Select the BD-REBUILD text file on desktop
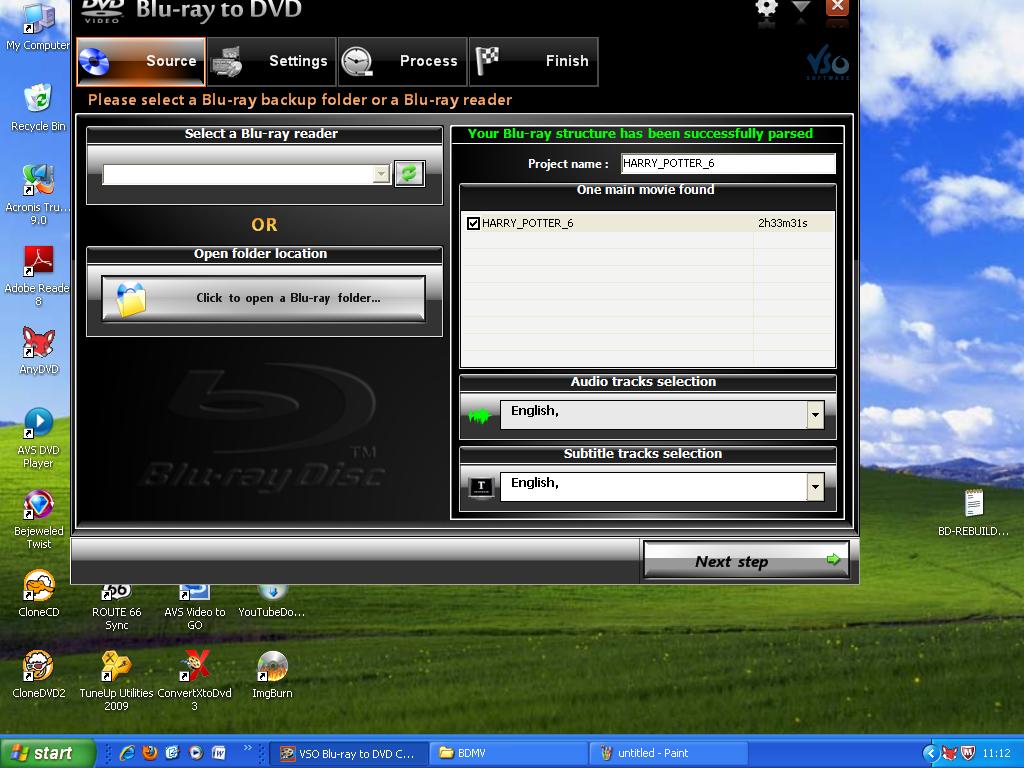Viewport: 1024px width, 768px height. 973,513
